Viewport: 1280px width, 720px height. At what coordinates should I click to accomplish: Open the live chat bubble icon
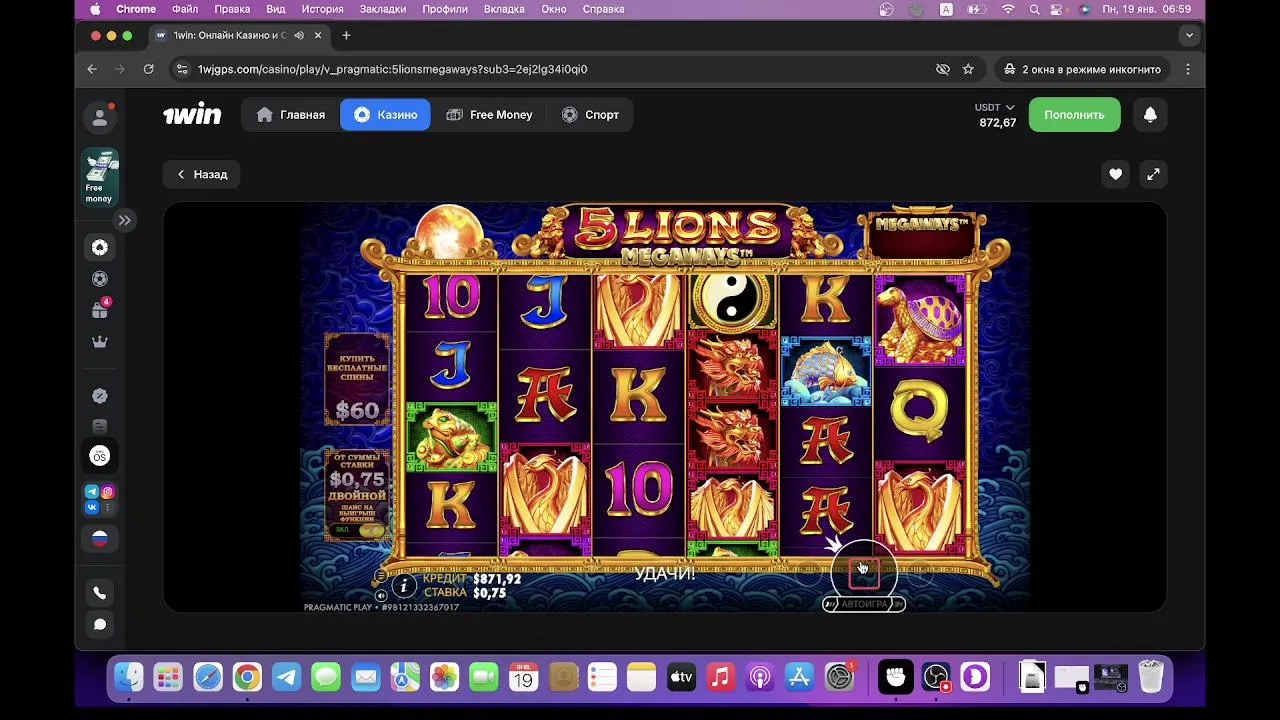pyautogui.click(x=100, y=625)
